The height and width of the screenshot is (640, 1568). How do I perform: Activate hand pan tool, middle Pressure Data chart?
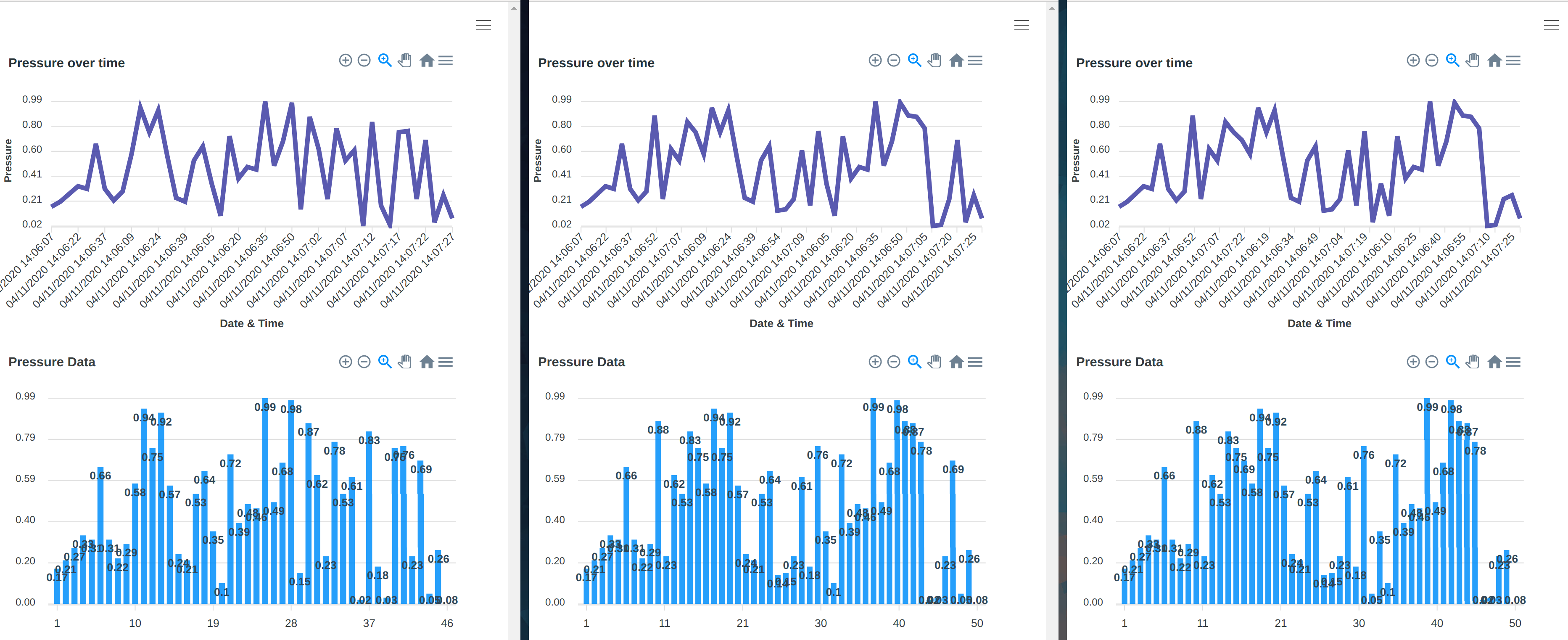tap(934, 362)
